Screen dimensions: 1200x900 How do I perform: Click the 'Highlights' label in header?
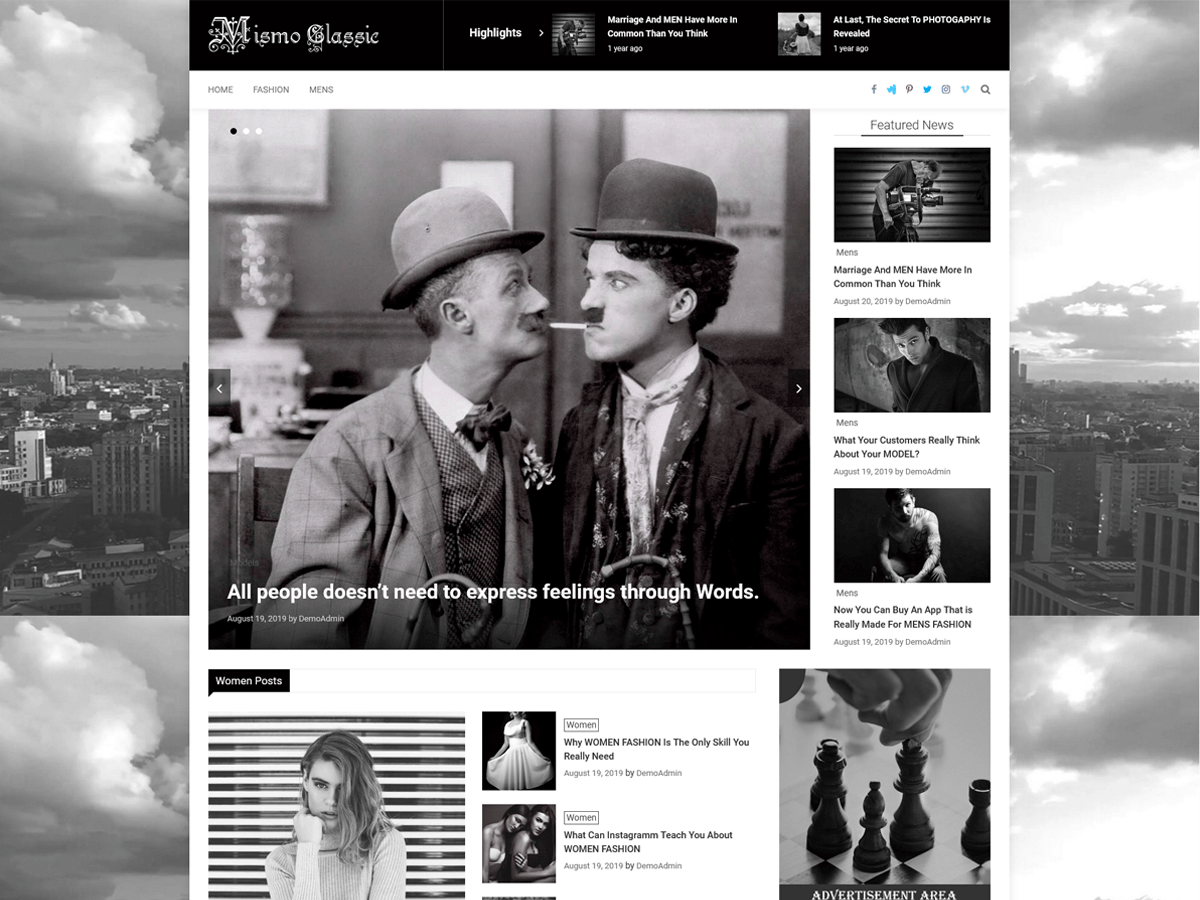[x=495, y=33]
